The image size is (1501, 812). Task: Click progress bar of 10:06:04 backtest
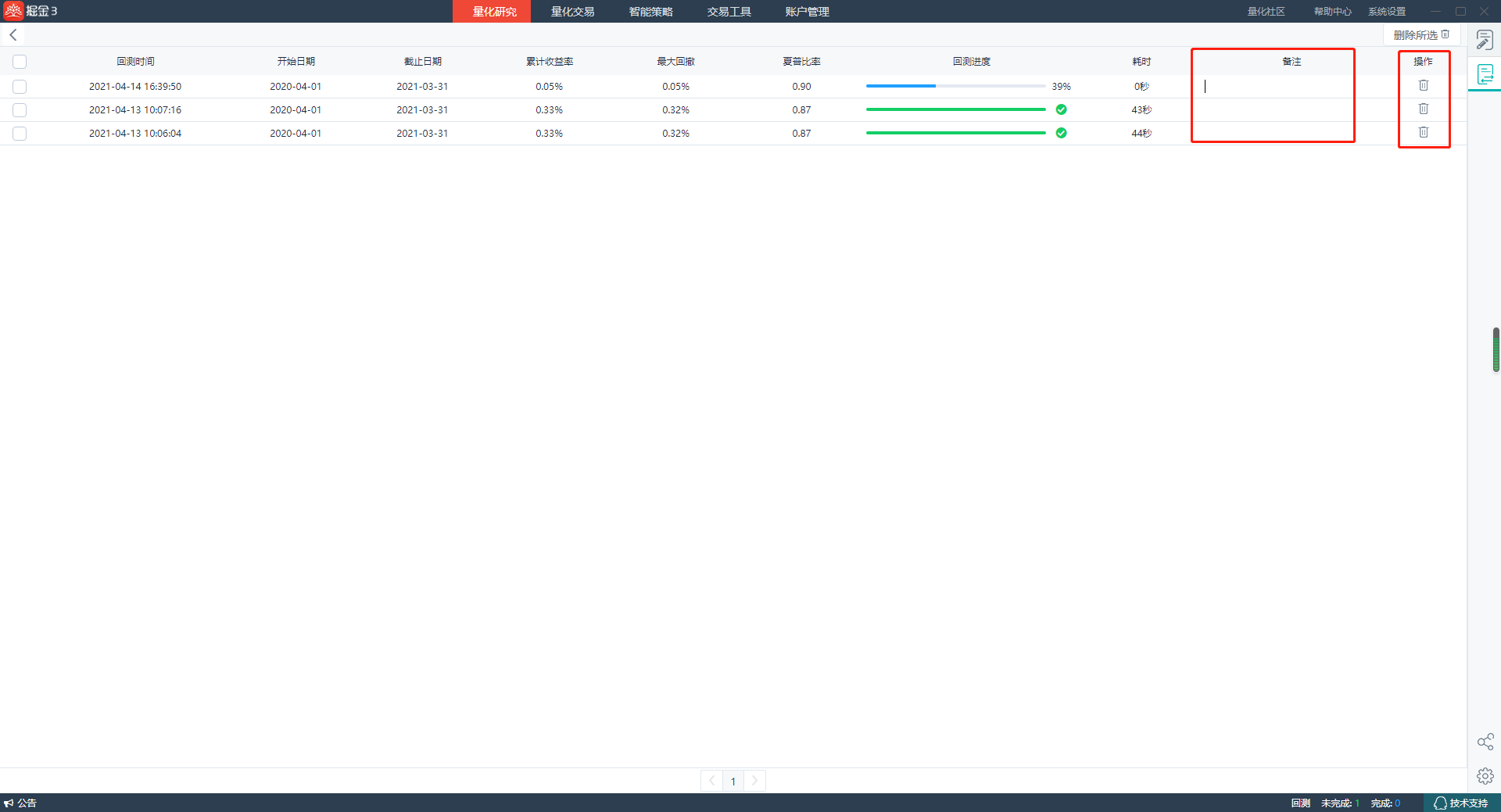coord(955,133)
